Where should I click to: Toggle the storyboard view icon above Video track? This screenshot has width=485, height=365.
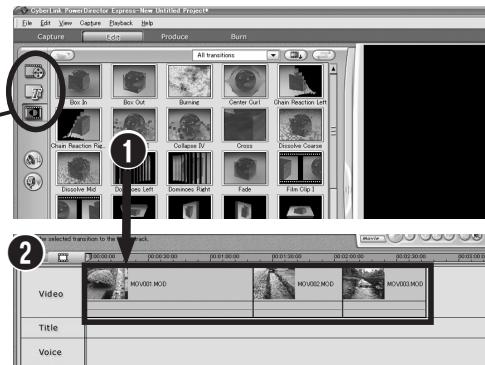[x=63, y=257]
